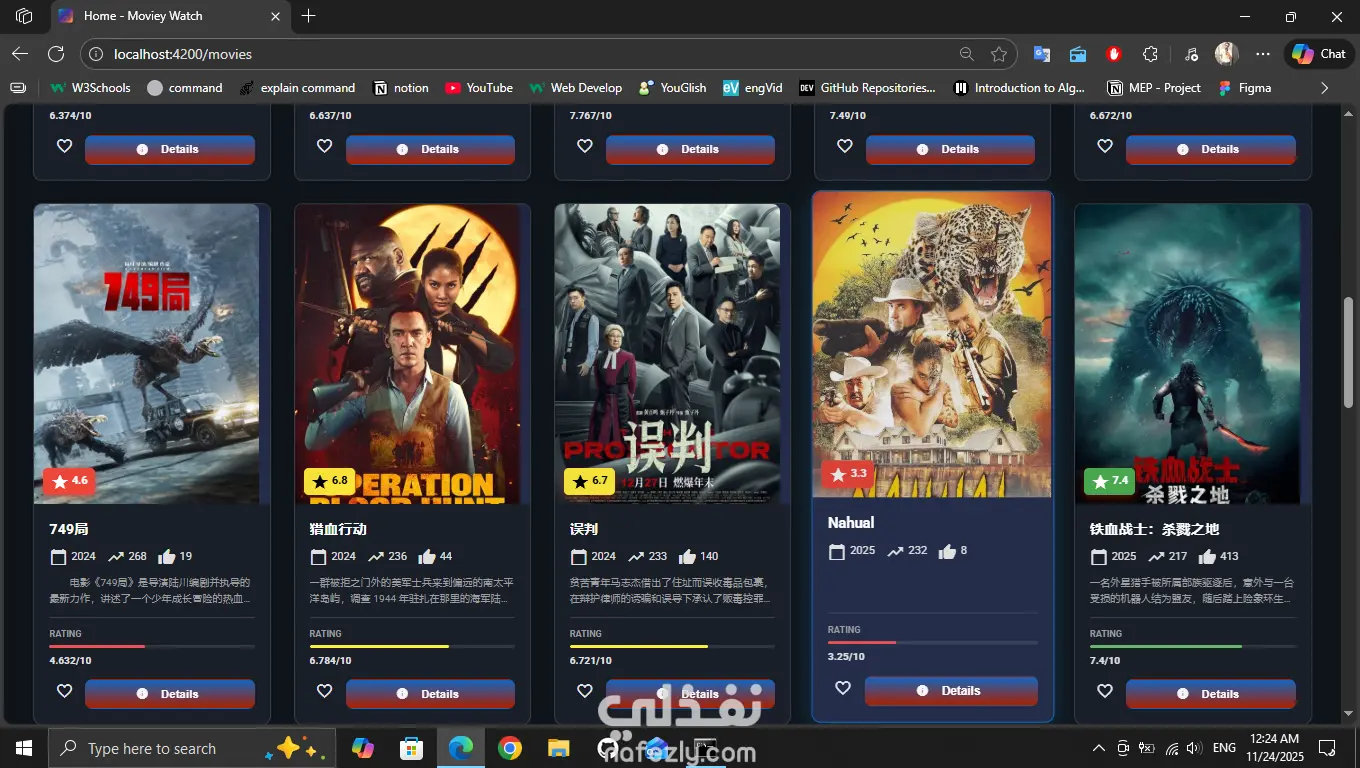The width and height of the screenshot is (1360, 768).
Task: Open the Extensions puzzle icon
Action: click(1150, 54)
